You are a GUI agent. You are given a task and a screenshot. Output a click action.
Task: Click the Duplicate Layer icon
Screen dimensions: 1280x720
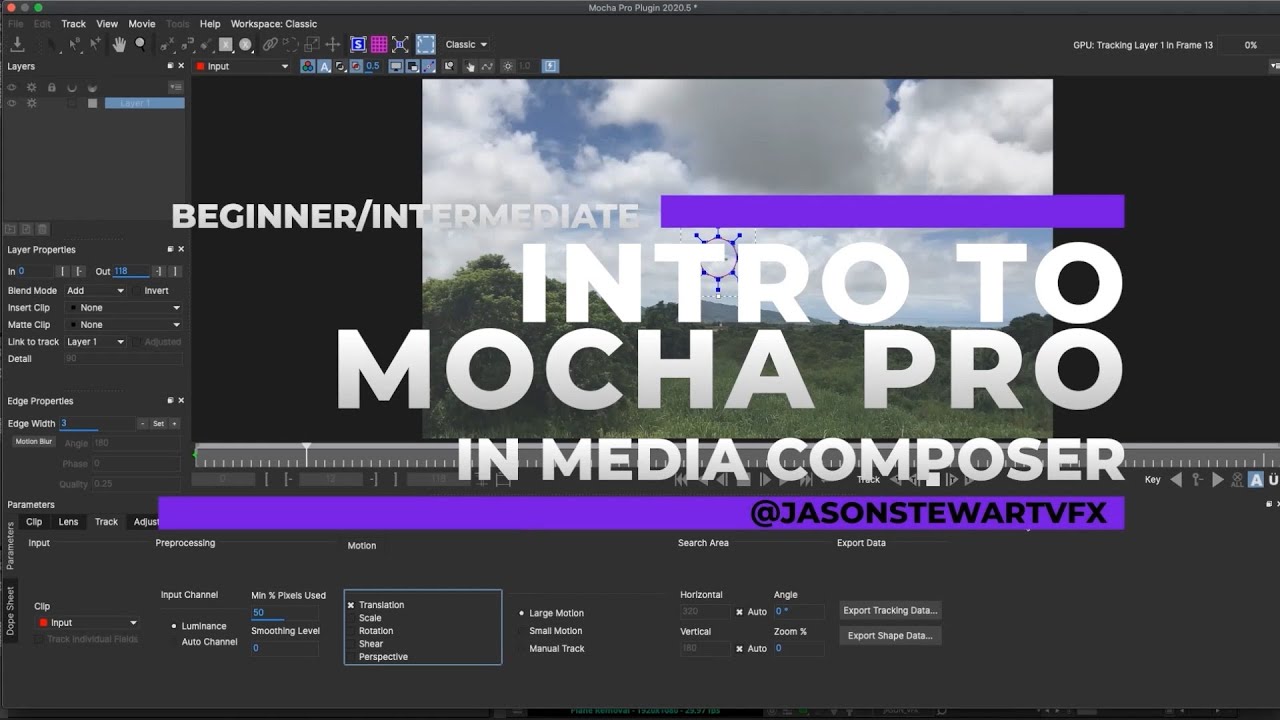pyautogui.click(x=26, y=229)
